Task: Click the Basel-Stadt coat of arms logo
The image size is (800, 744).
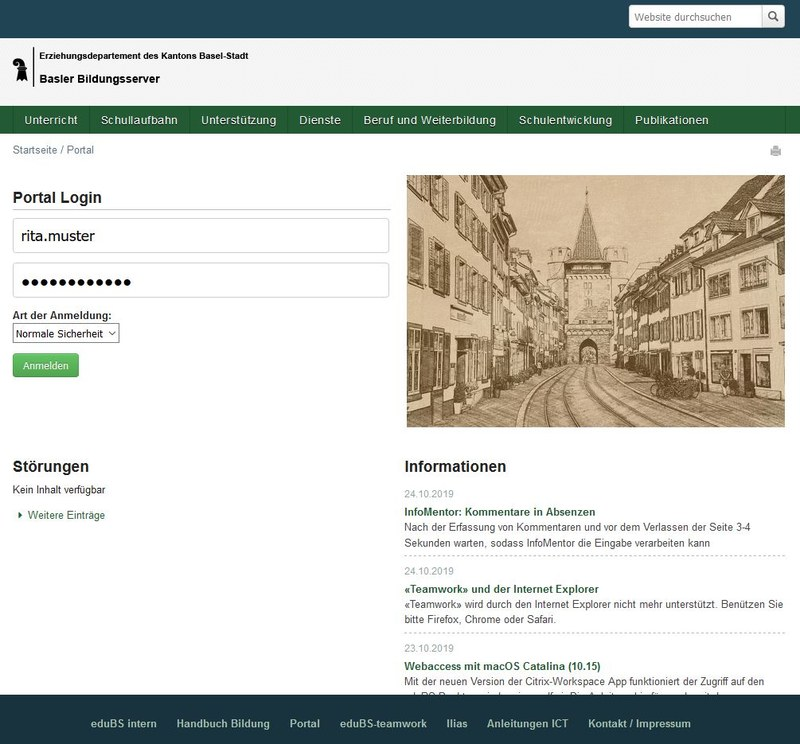Action: [x=20, y=70]
